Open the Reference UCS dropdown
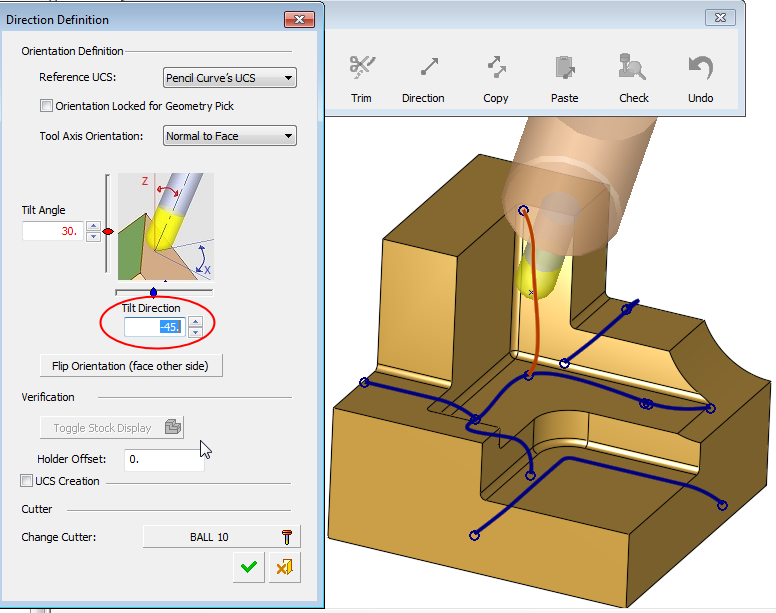The height and width of the screenshot is (613, 776). click(x=229, y=78)
